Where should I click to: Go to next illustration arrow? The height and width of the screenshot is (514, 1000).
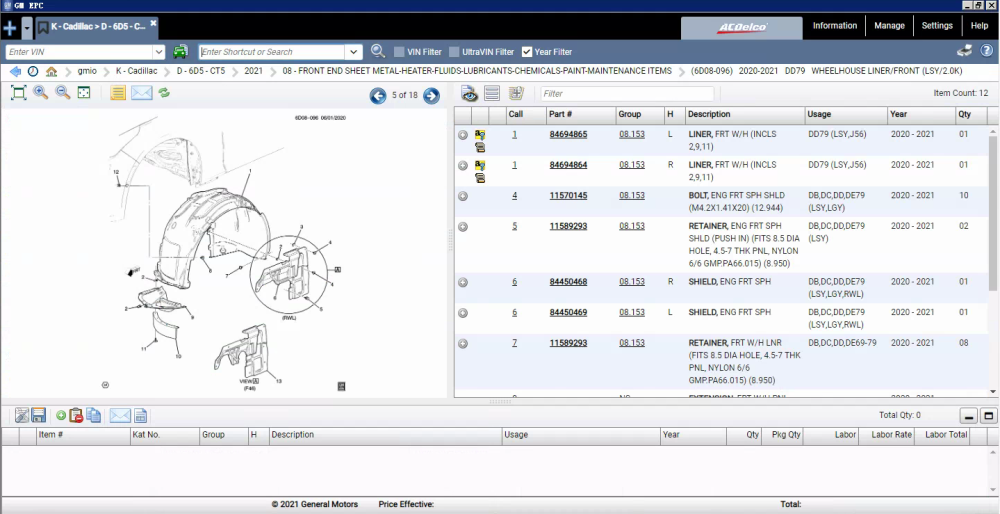[431, 96]
